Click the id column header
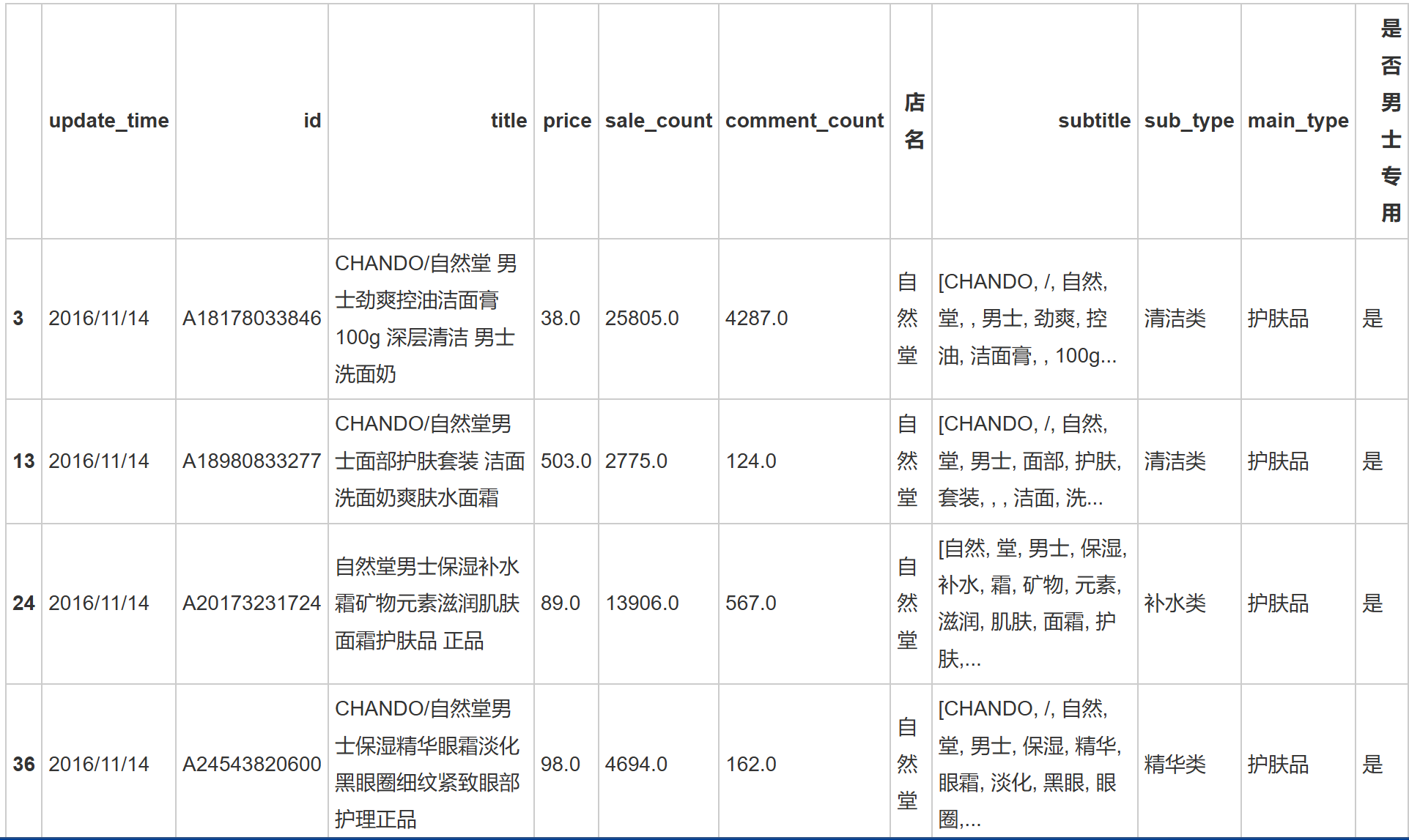Image resolution: width=1409 pixels, height=840 pixels. coord(252,121)
